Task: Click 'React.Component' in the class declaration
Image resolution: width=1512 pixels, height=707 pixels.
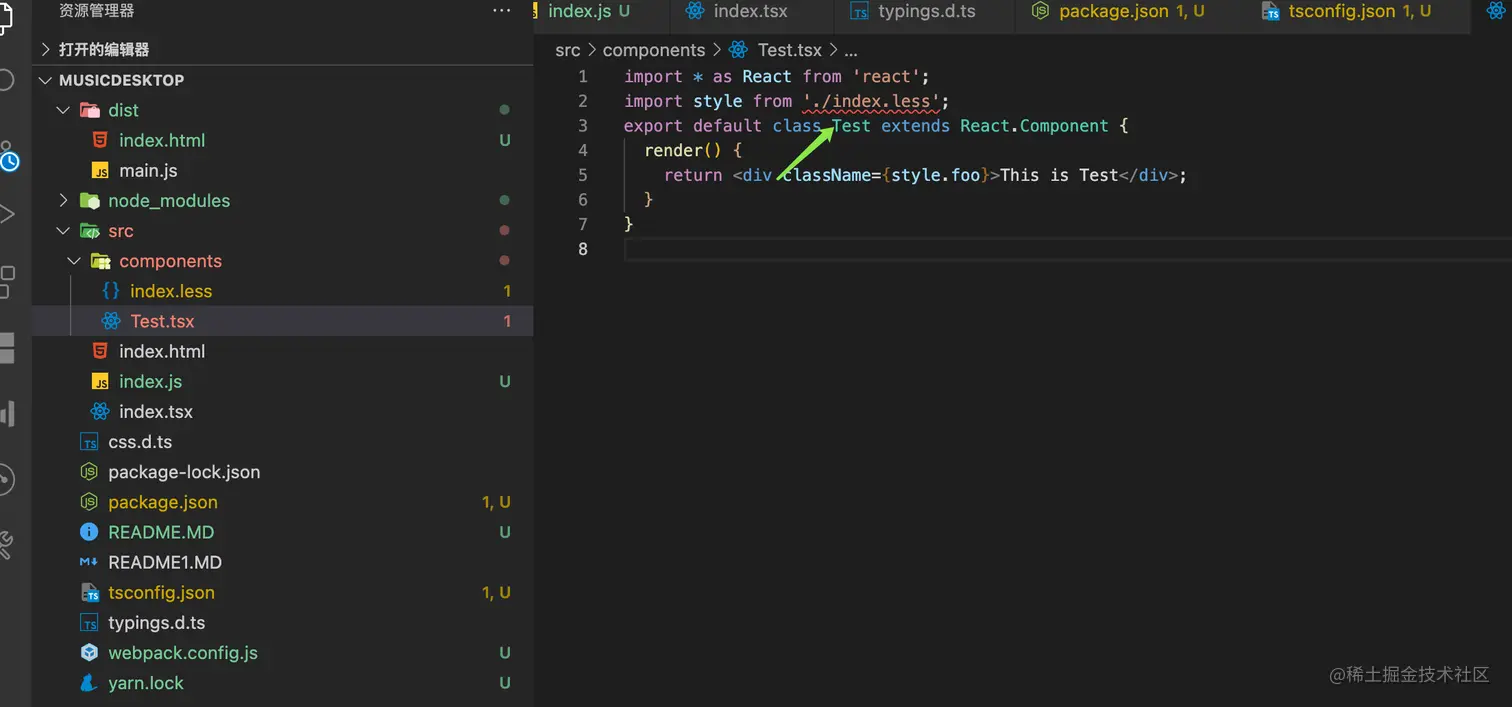Action: point(1034,126)
